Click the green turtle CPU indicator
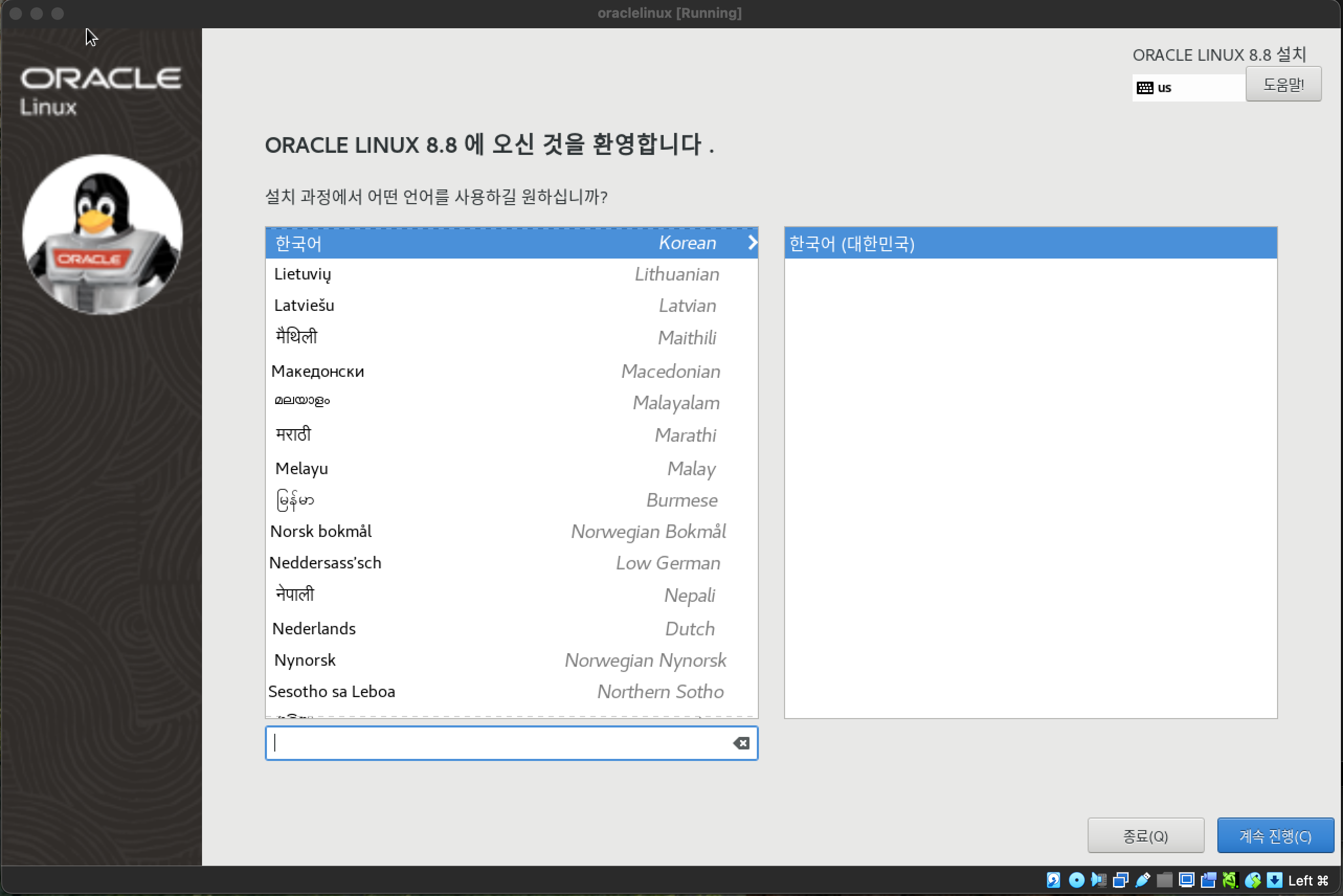Image resolution: width=1343 pixels, height=896 pixels. click(x=1230, y=880)
